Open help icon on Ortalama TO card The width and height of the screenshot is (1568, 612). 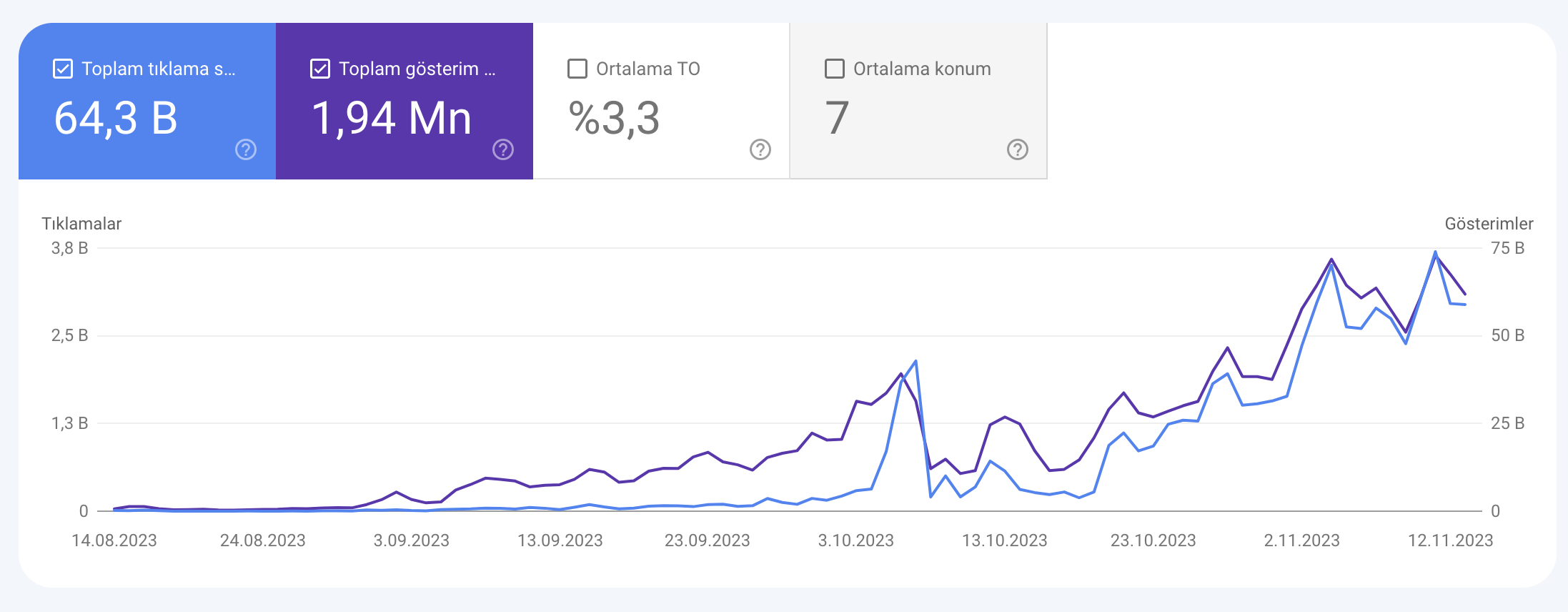760,149
